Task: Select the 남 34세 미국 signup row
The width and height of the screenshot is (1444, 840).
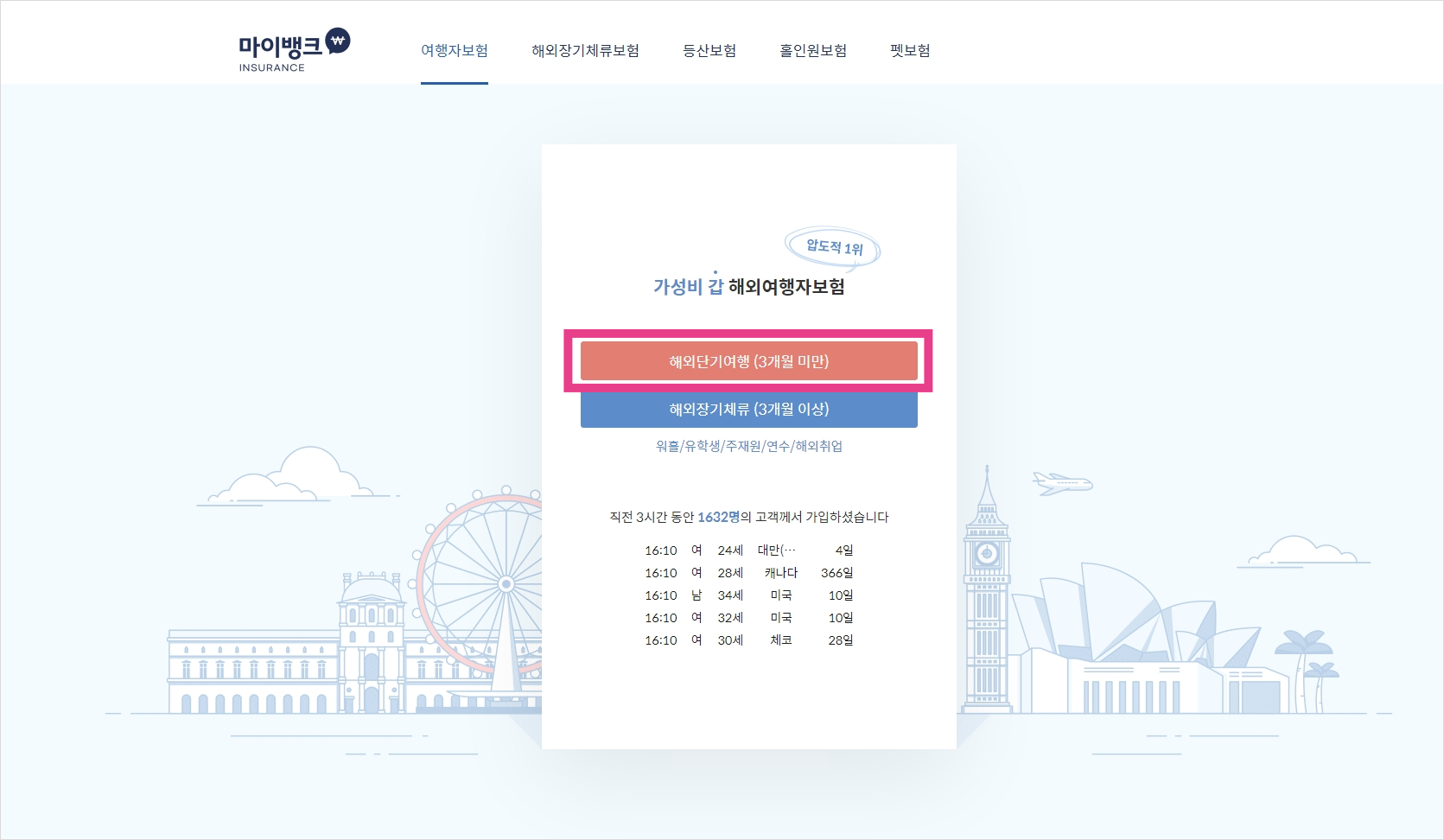Action: 748,595
